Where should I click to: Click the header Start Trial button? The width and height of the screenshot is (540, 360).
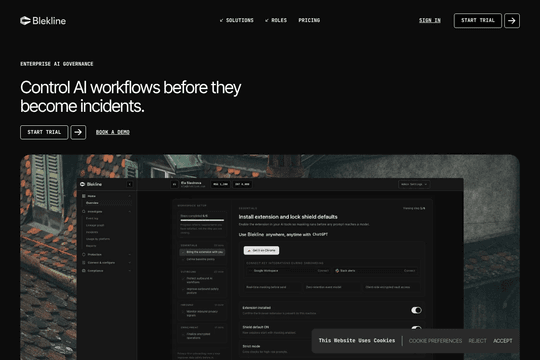[478, 20]
